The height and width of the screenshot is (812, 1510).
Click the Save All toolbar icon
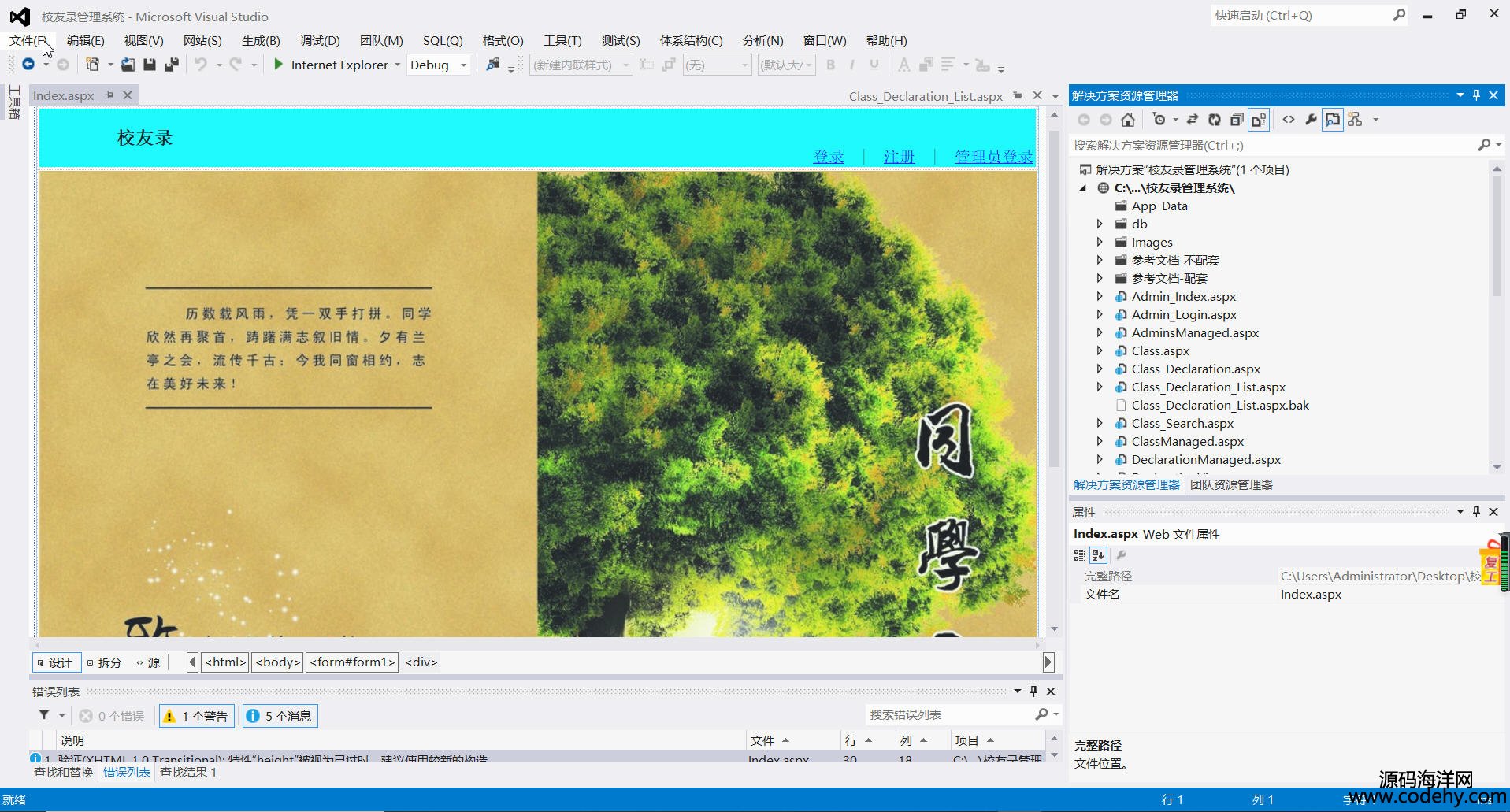[x=171, y=65]
